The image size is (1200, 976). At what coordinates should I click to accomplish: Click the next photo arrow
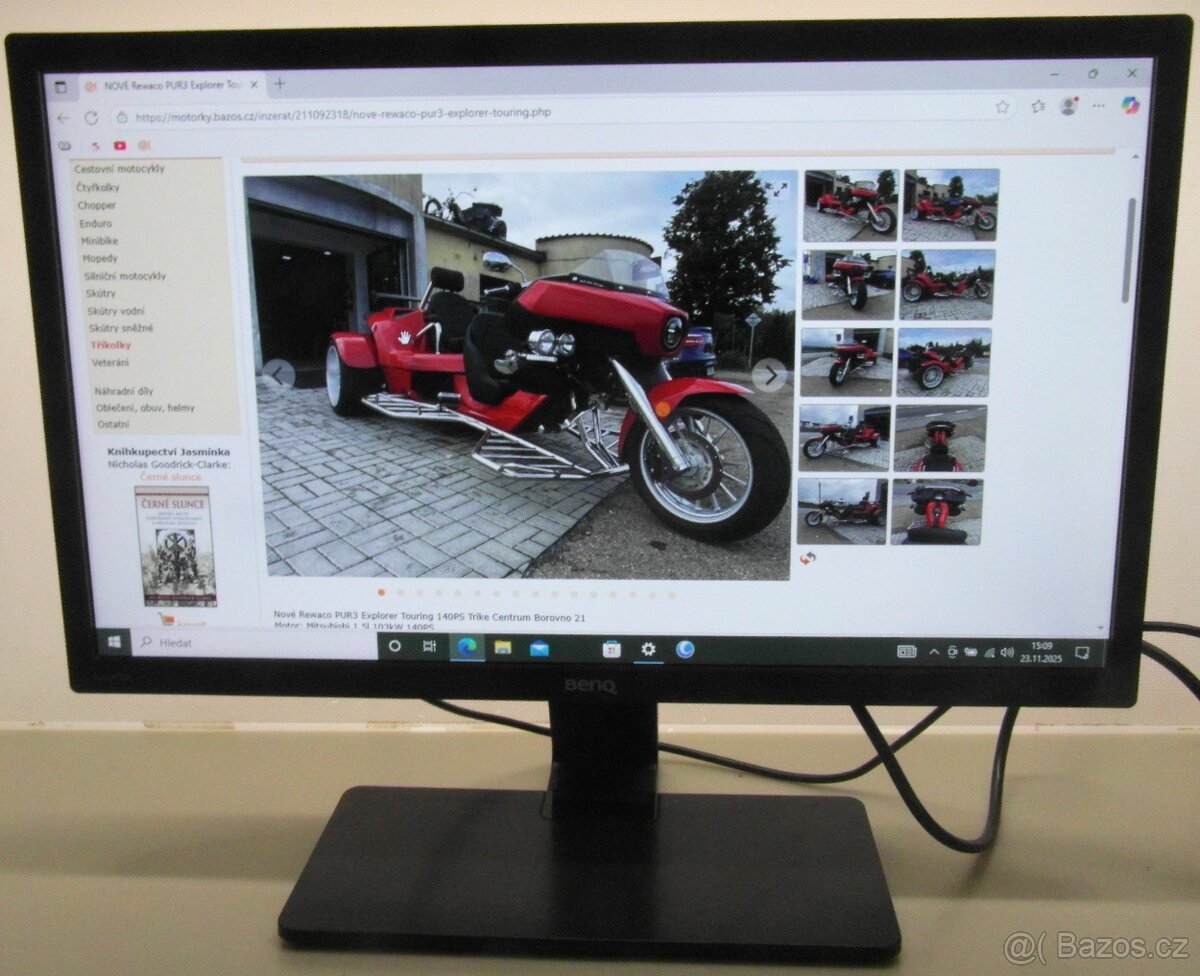(769, 373)
